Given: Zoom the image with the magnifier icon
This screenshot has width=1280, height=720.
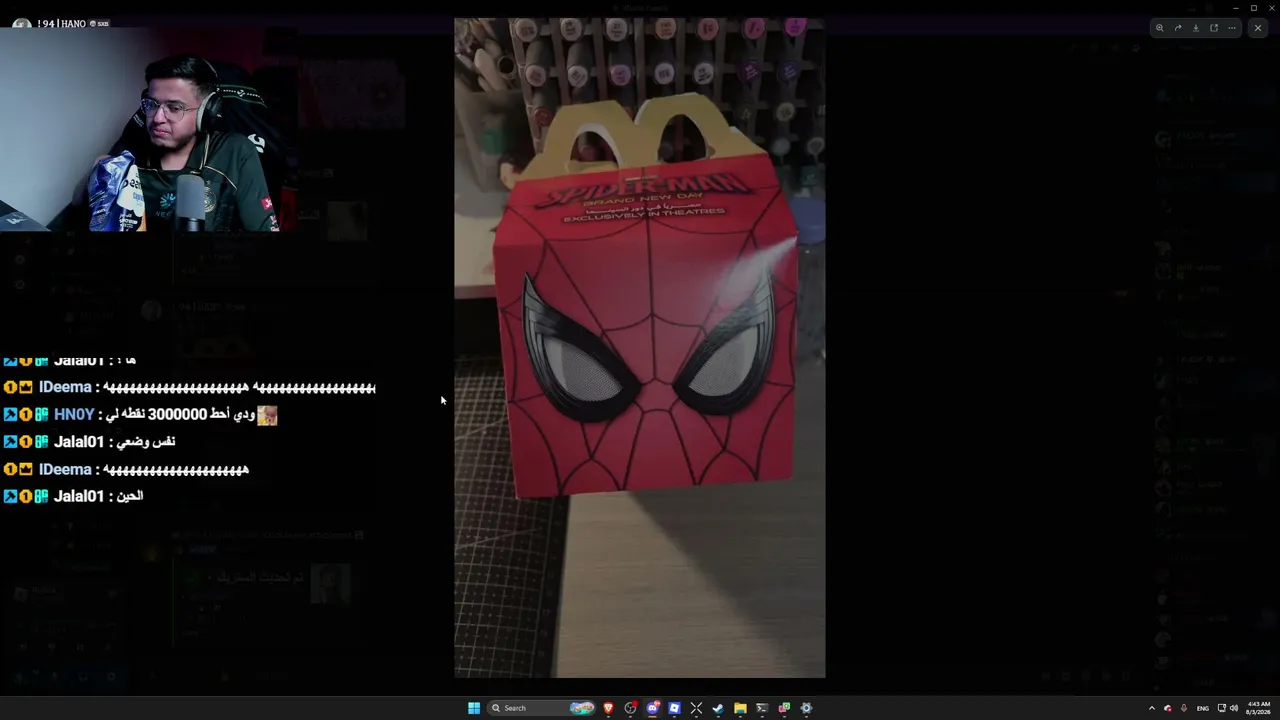Looking at the screenshot, I should pyautogui.click(x=1159, y=28).
